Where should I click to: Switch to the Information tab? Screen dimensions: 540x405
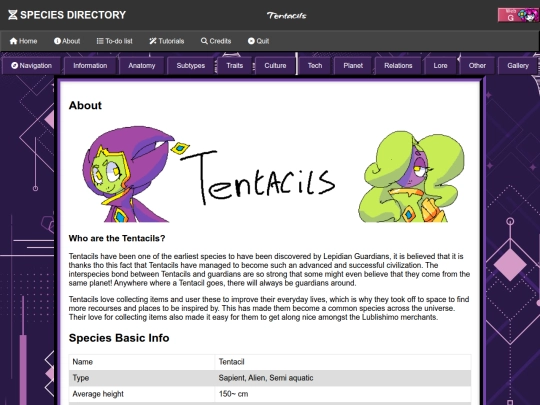[x=90, y=65]
